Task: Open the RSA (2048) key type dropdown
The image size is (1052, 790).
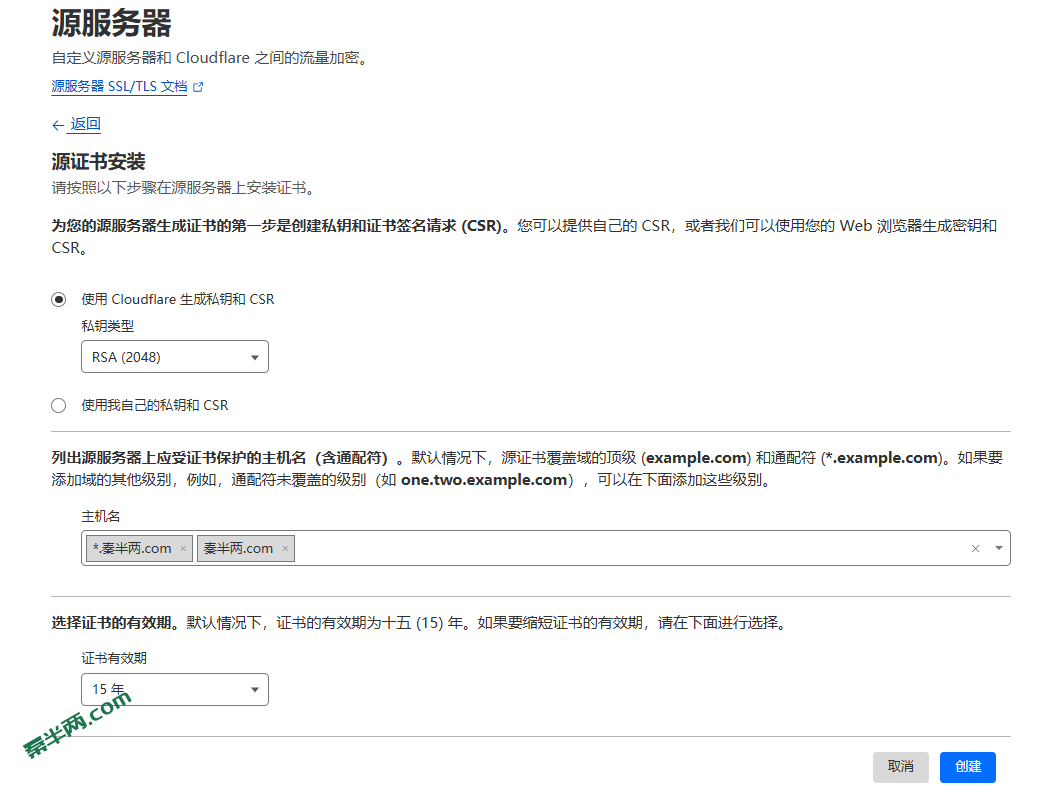Action: click(x=175, y=356)
